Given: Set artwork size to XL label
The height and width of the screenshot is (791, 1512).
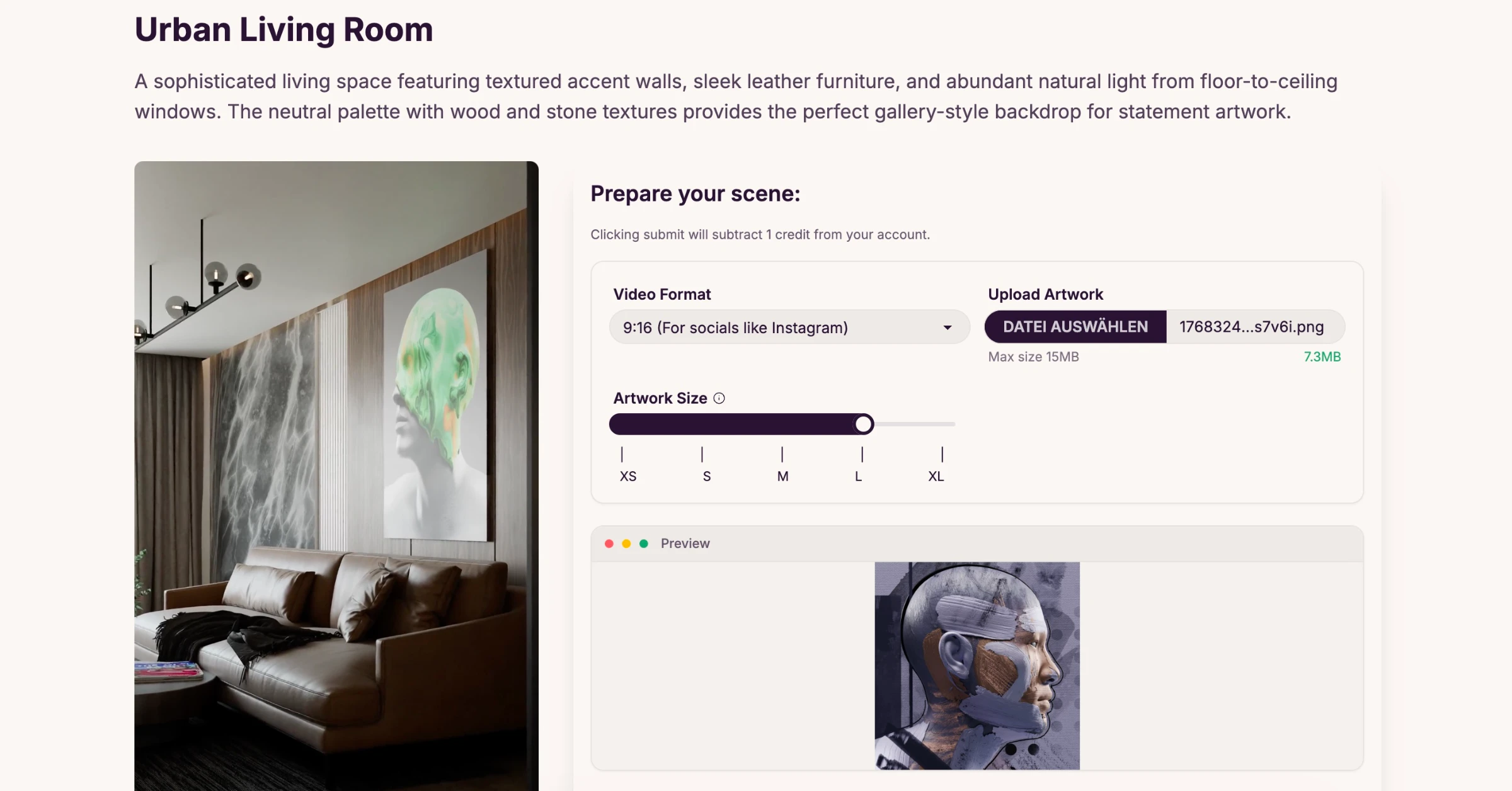Looking at the screenshot, I should click(936, 476).
